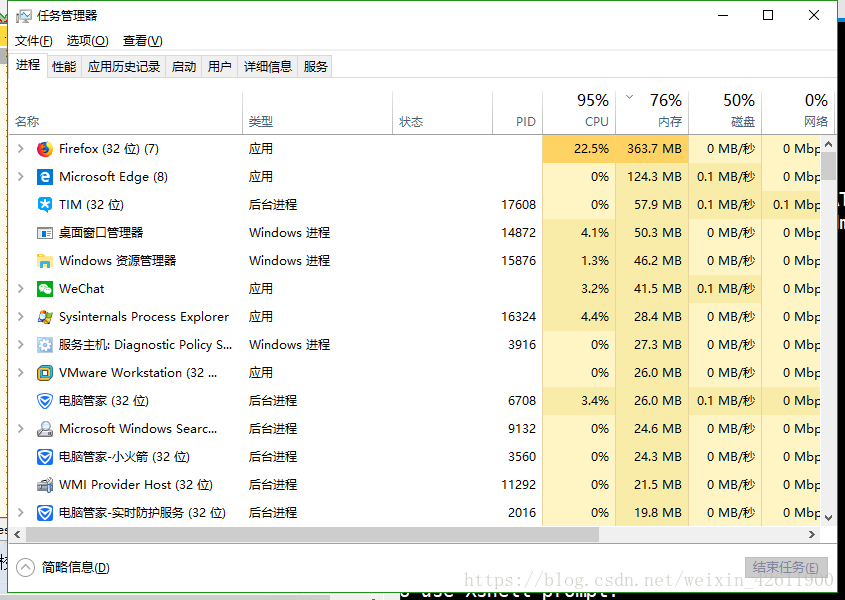Click the vertical scrollbar down arrow
This screenshot has height=600, width=845.
point(829,518)
